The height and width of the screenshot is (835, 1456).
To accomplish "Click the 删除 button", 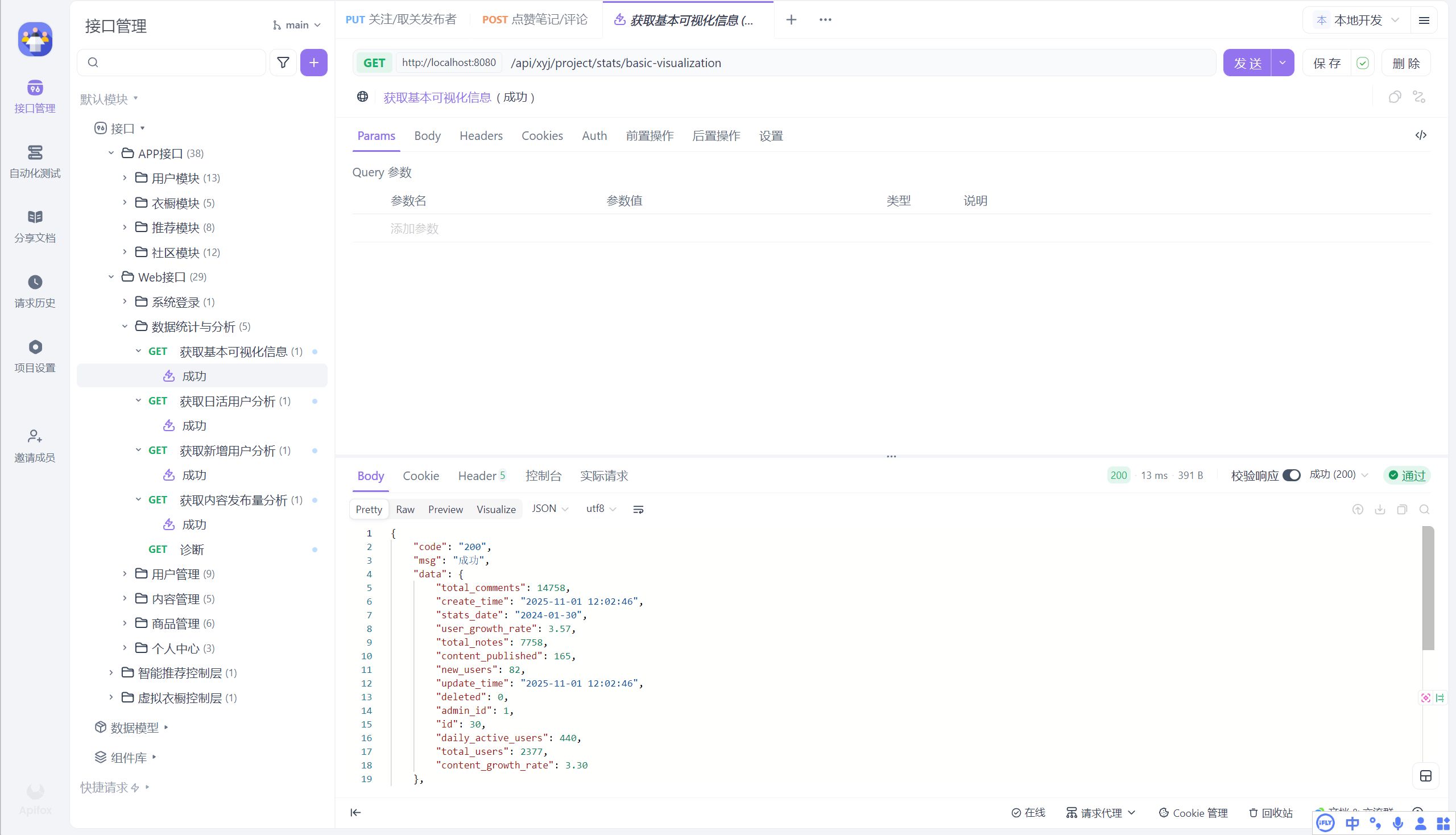I will pyautogui.click(x=1406, y=63).
